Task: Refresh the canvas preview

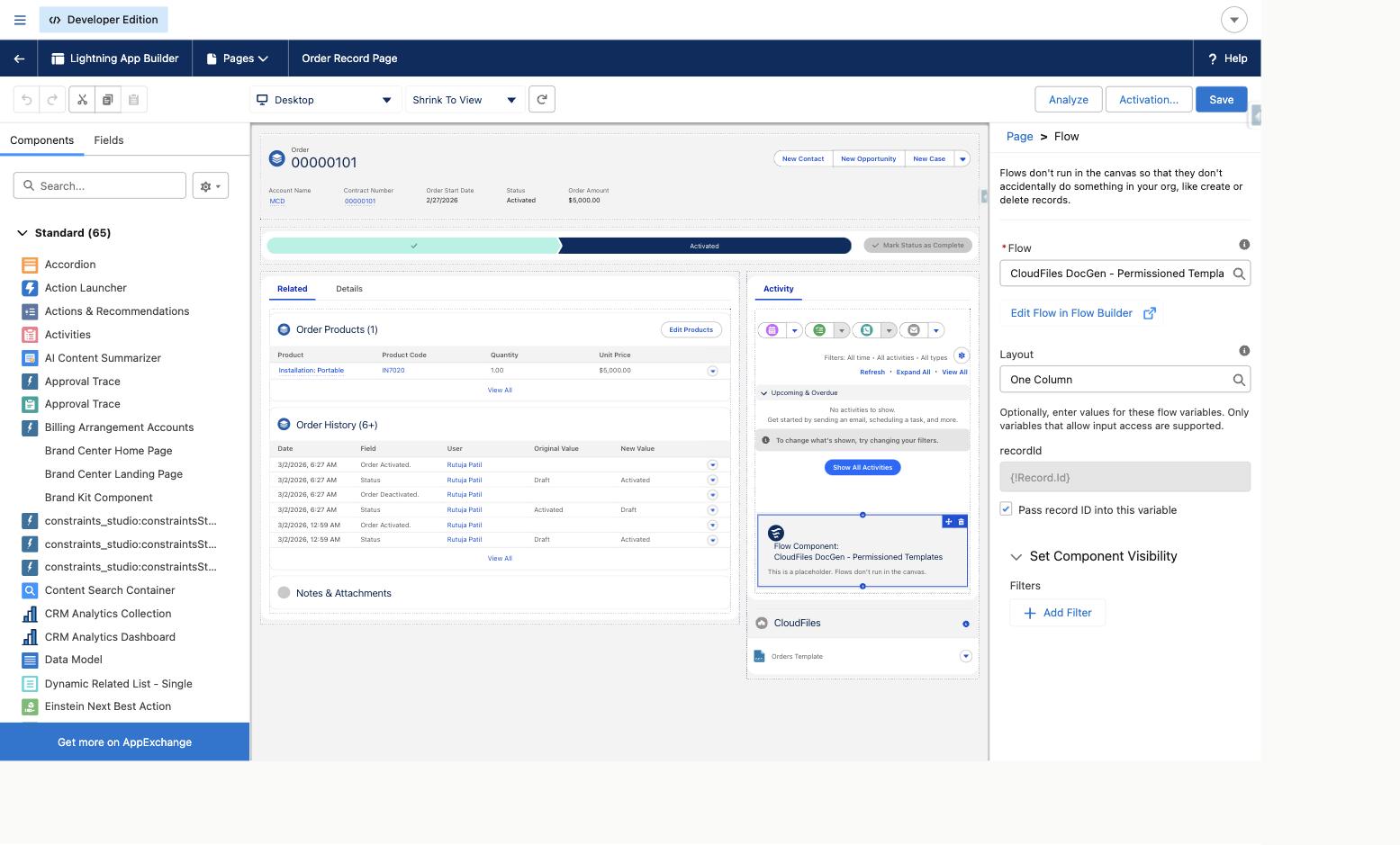Action: [x=542, y=100]
